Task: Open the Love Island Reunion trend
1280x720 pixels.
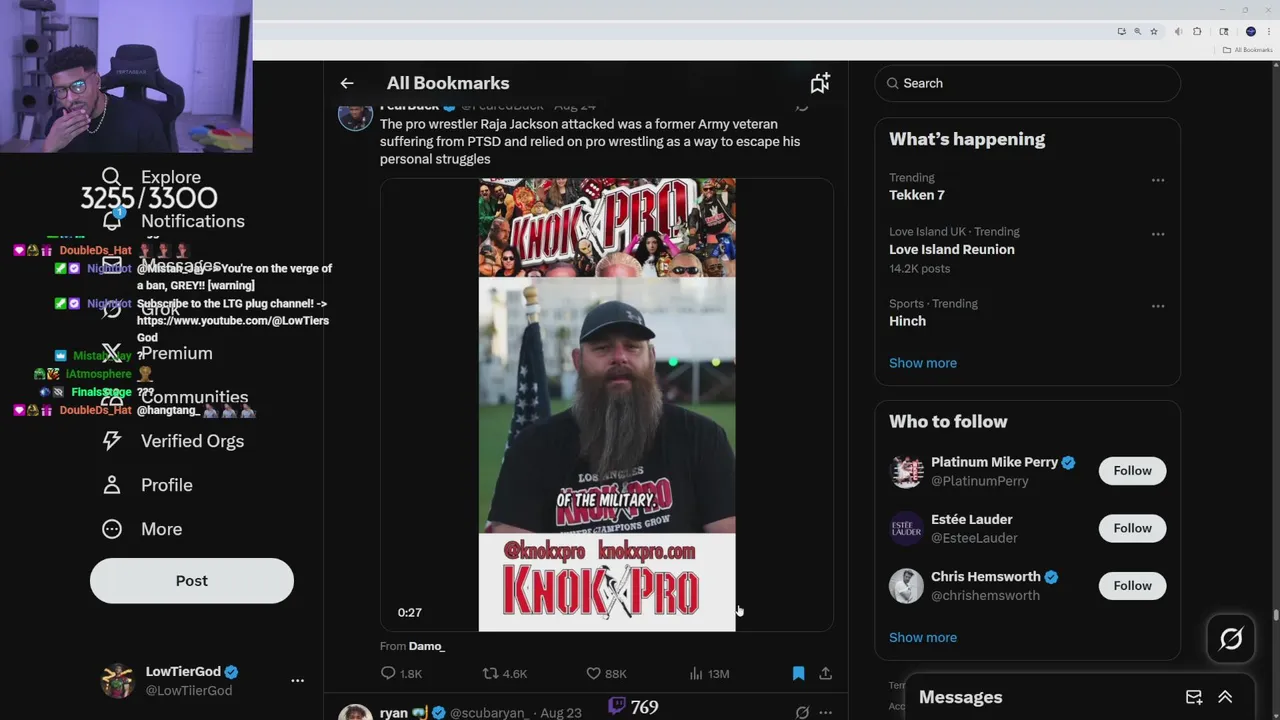Action: click(x=952, y=249)
